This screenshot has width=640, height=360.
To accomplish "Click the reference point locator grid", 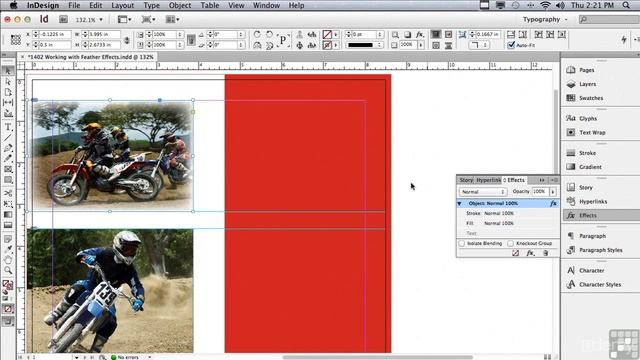I will click(16, 40).
